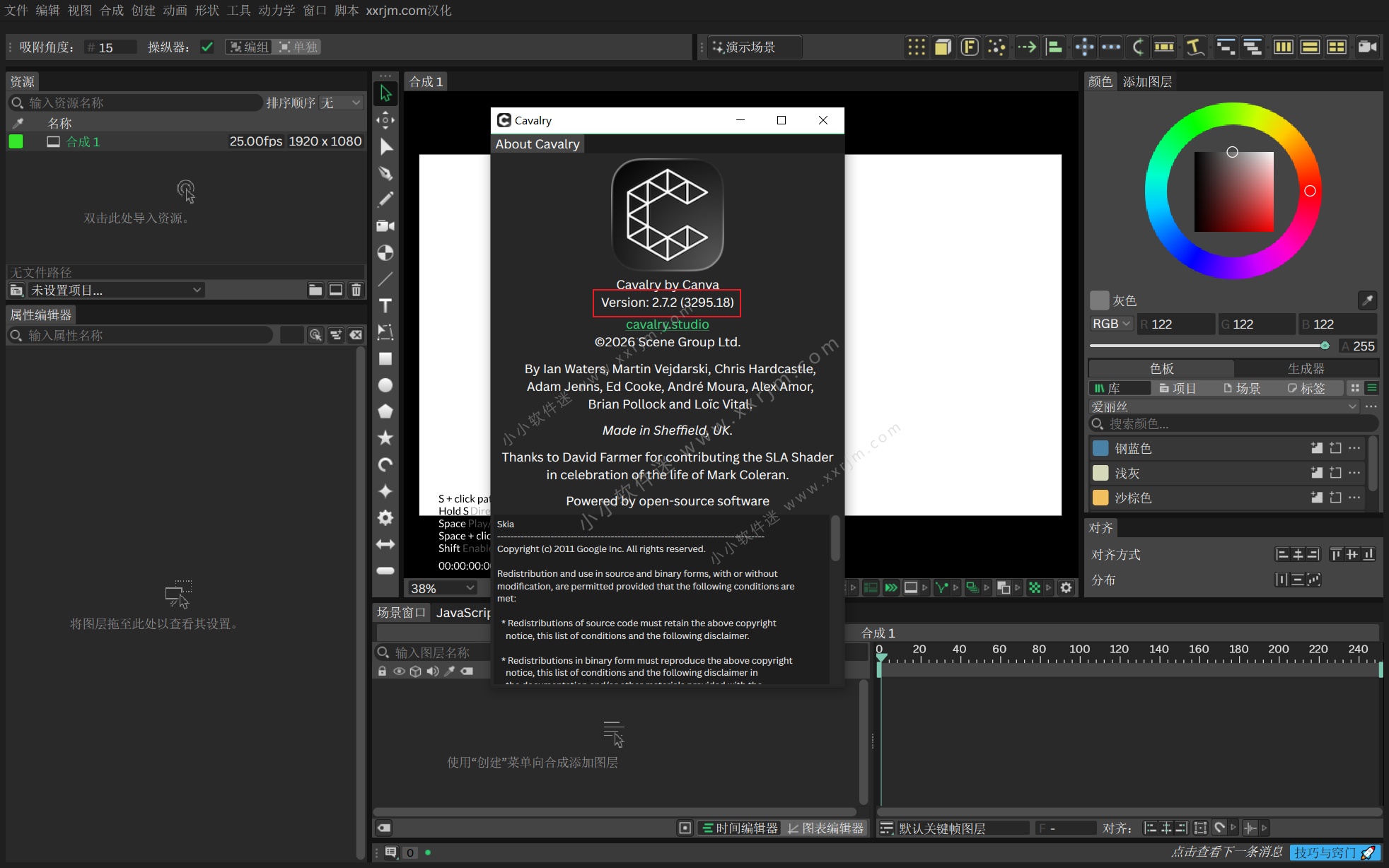
Task: Open the 排序顺序 dropdown
Action: click(x=341, y=103)
